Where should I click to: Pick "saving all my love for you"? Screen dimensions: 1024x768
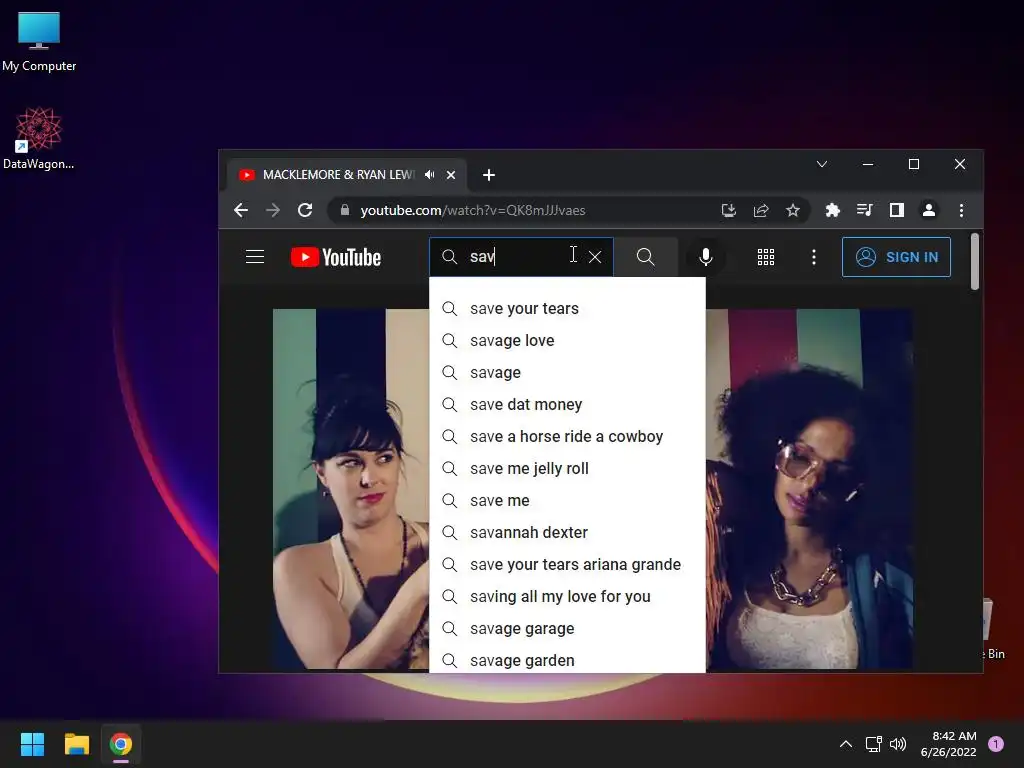567,596
